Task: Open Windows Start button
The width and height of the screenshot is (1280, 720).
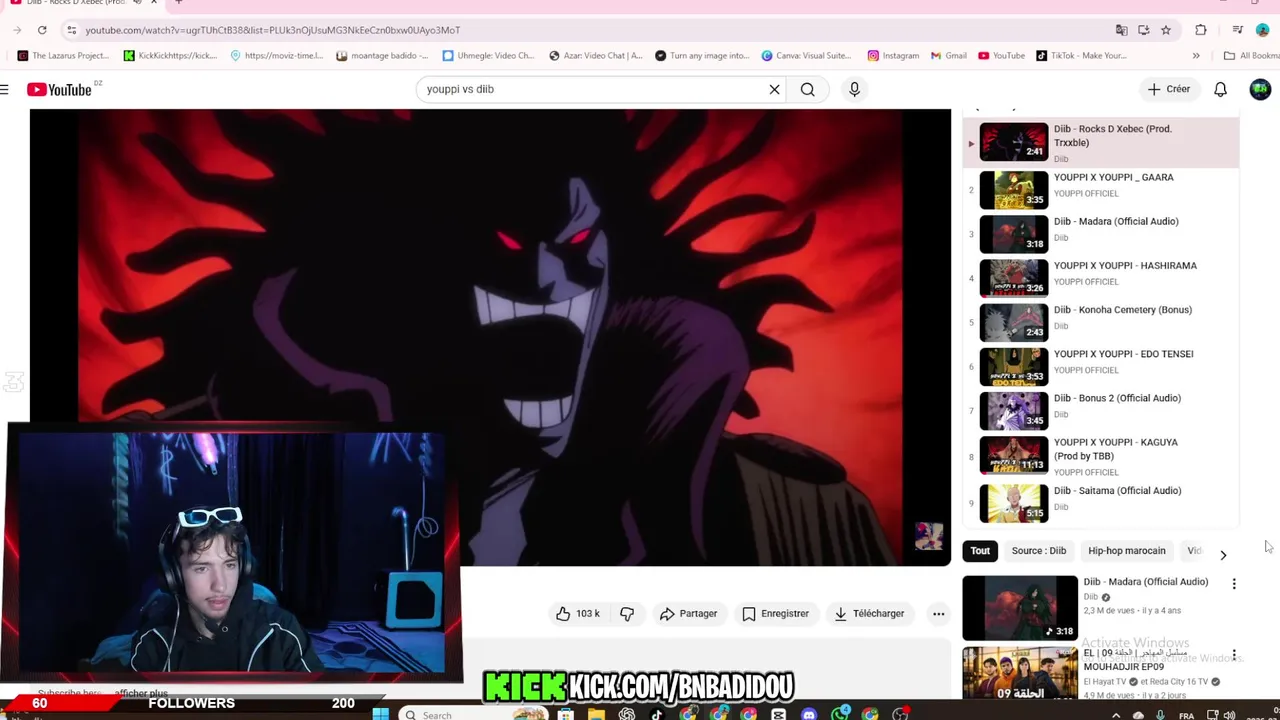Action: pos(380,714)
